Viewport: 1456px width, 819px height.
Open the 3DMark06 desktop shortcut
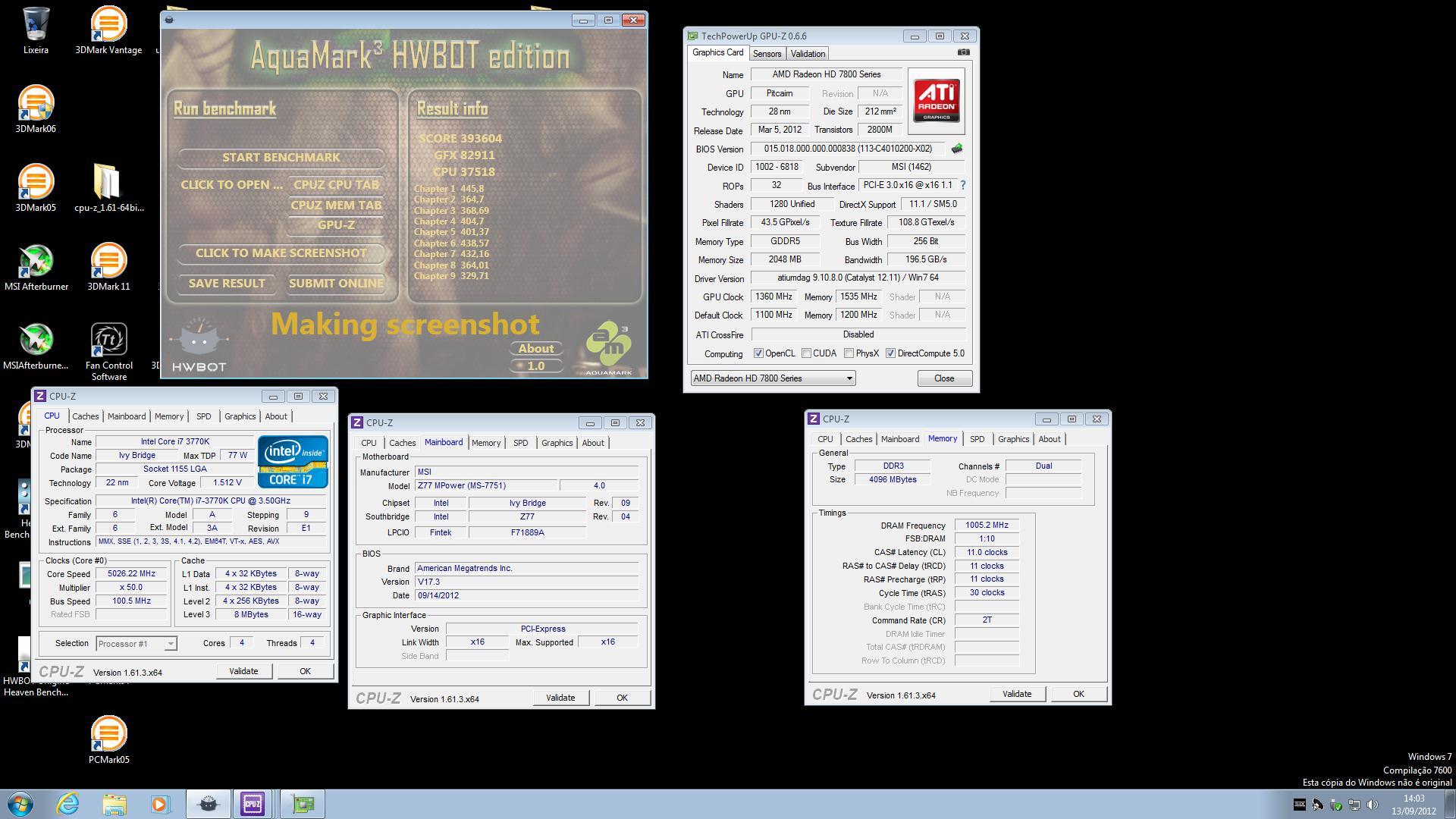coord(36,109)
